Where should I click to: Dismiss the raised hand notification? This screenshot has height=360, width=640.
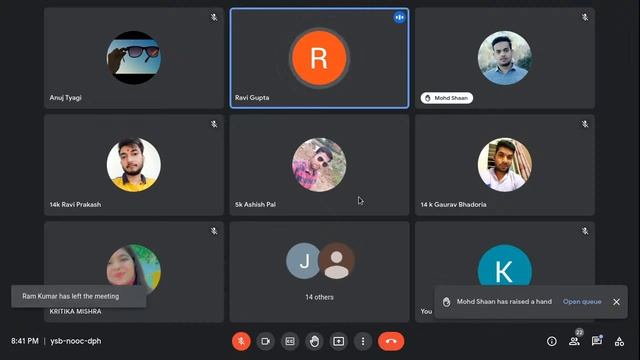[616, 302]
